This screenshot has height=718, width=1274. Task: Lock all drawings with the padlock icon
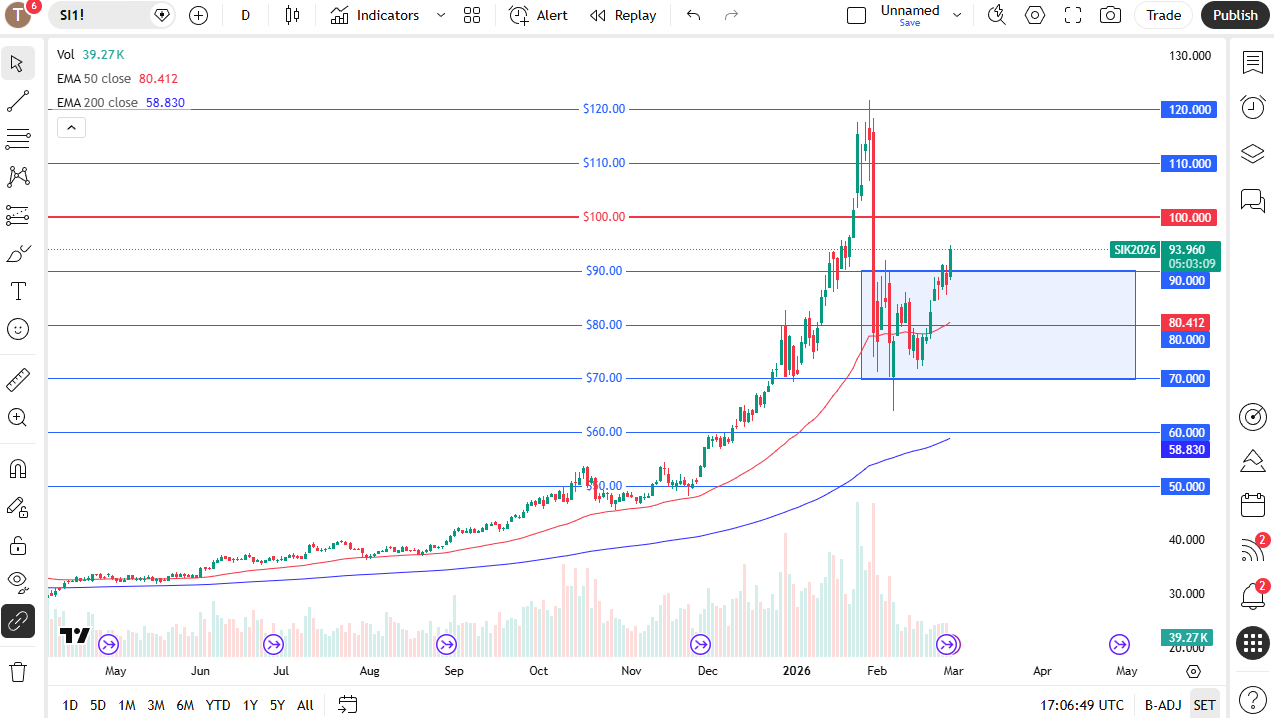[17, 545]
